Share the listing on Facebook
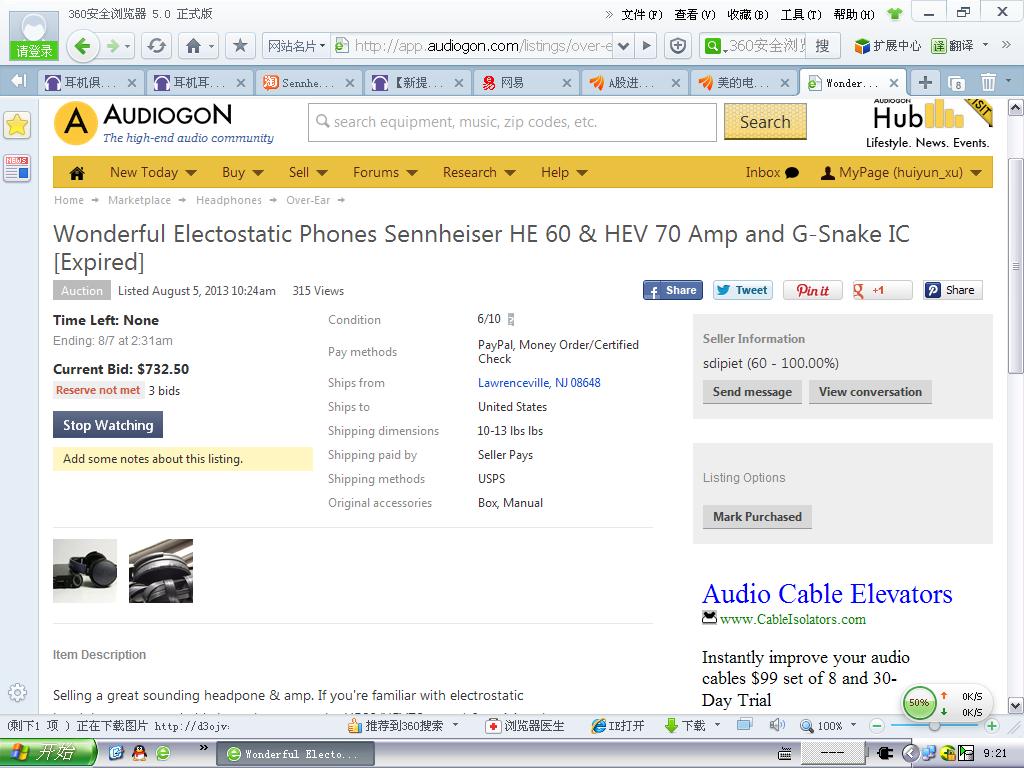The width and height of the screenshot is (1024, 768). click(x=673, y=290)
